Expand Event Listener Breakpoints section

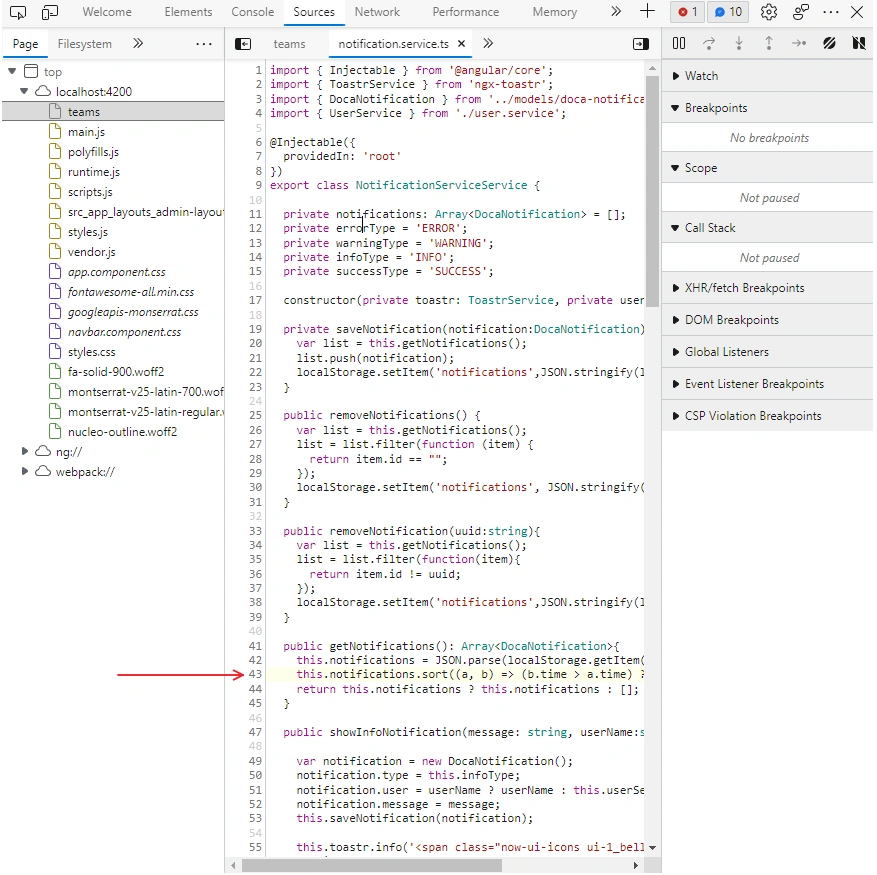point(767,383)
